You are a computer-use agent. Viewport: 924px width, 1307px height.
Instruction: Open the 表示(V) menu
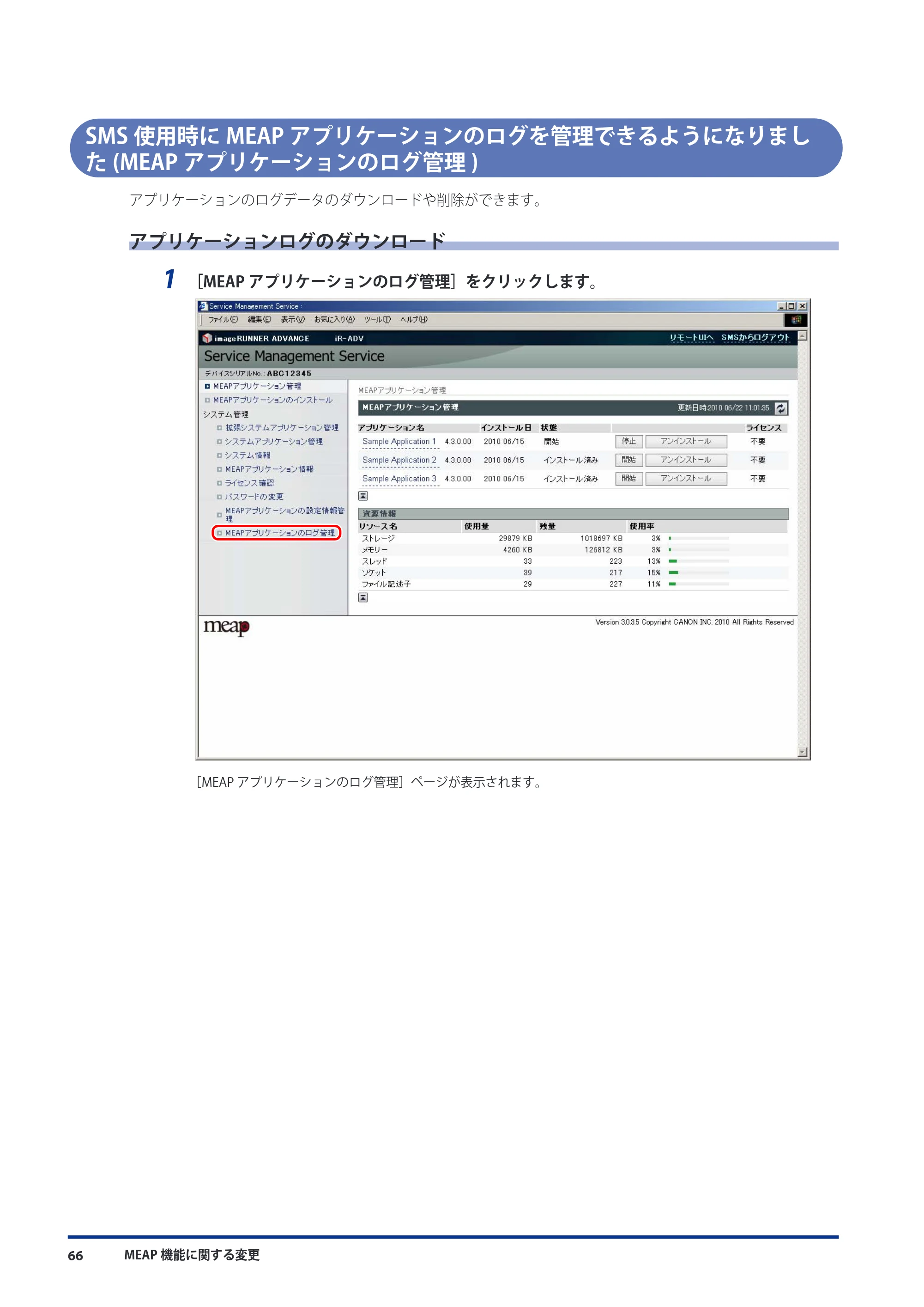(293, 319)
